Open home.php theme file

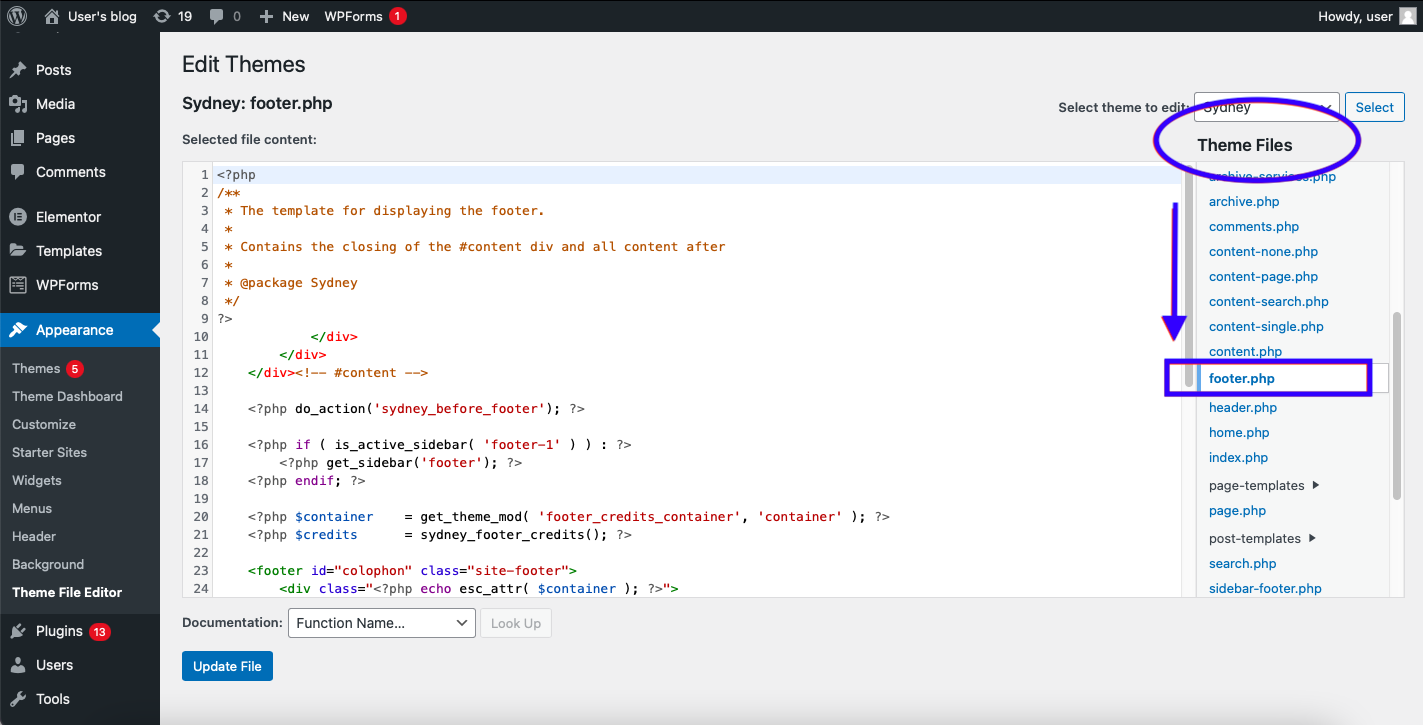tap(1239, 432)
